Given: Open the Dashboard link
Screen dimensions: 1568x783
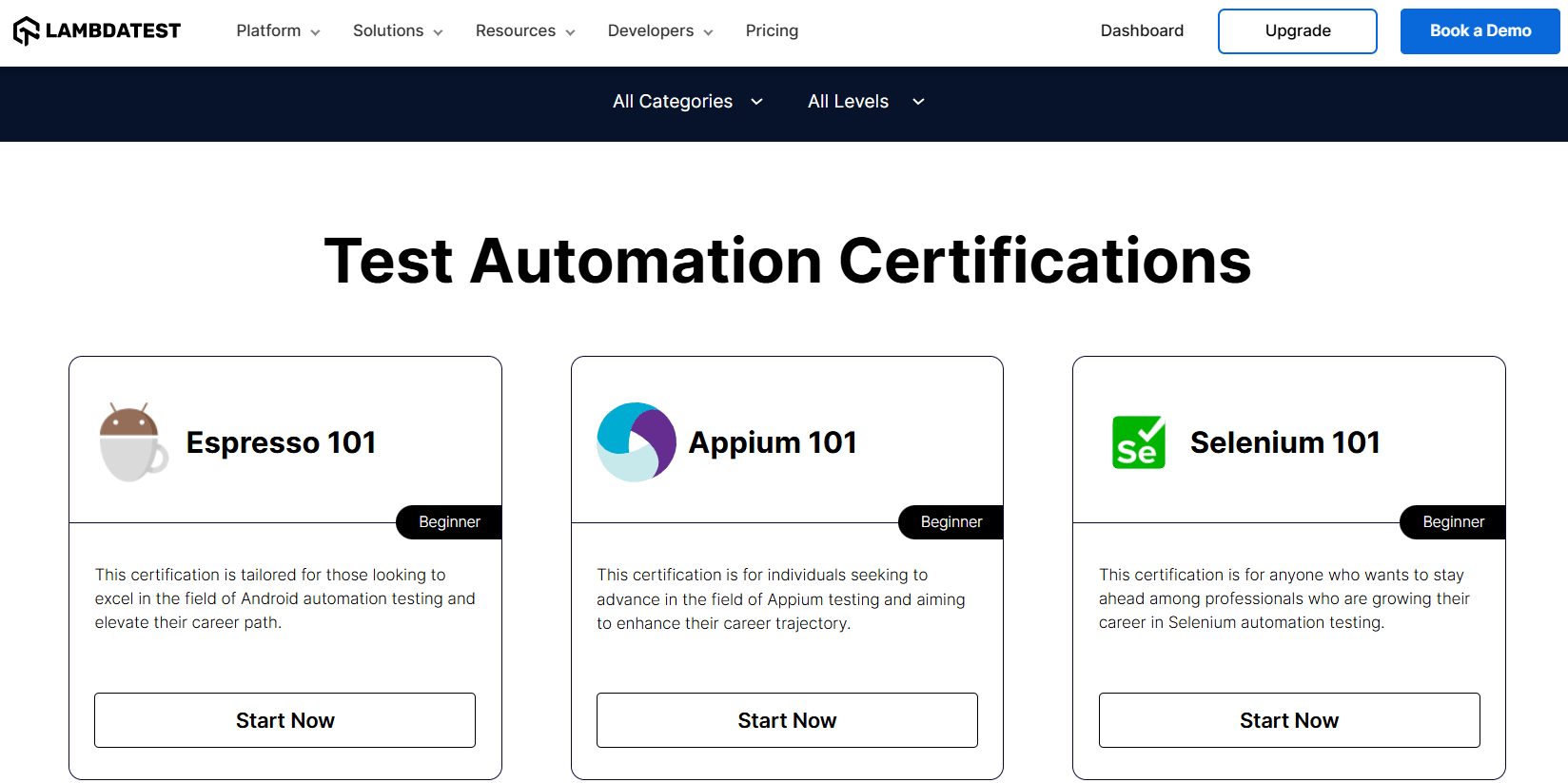Looking at the screenshot, I should tap(1142, 30).
